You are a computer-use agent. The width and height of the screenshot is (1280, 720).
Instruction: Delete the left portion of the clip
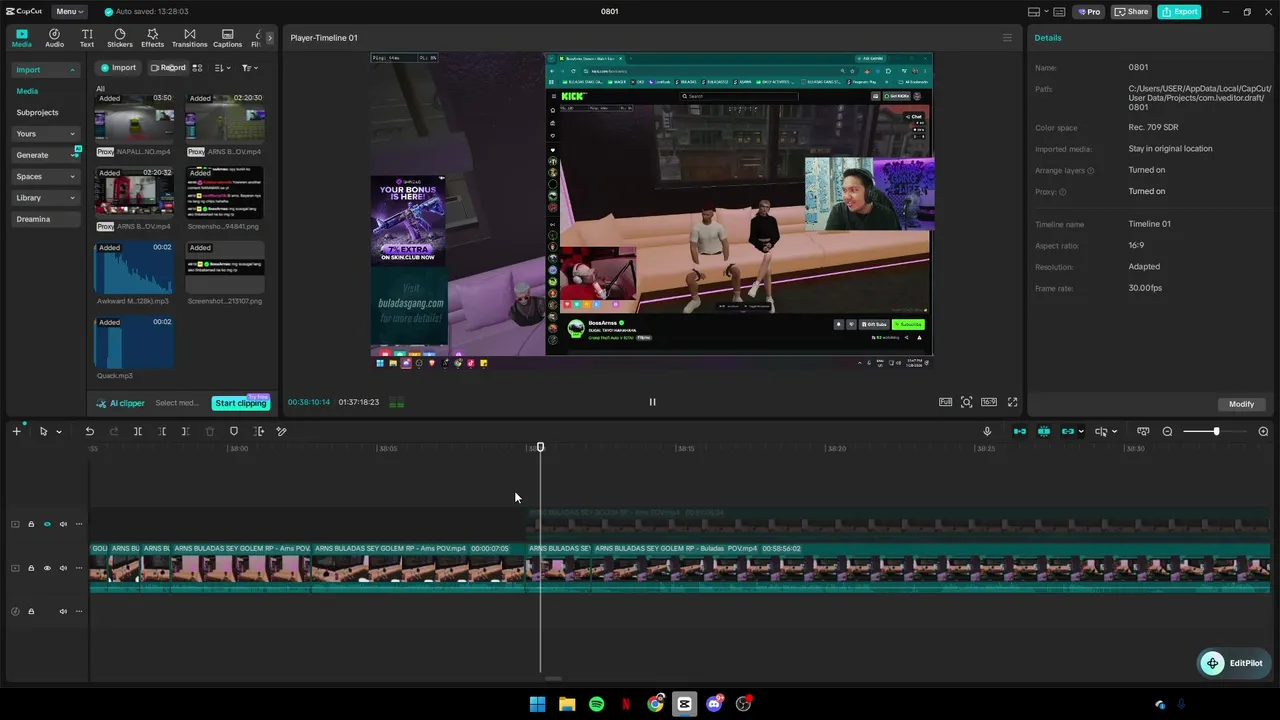(162, 431)
